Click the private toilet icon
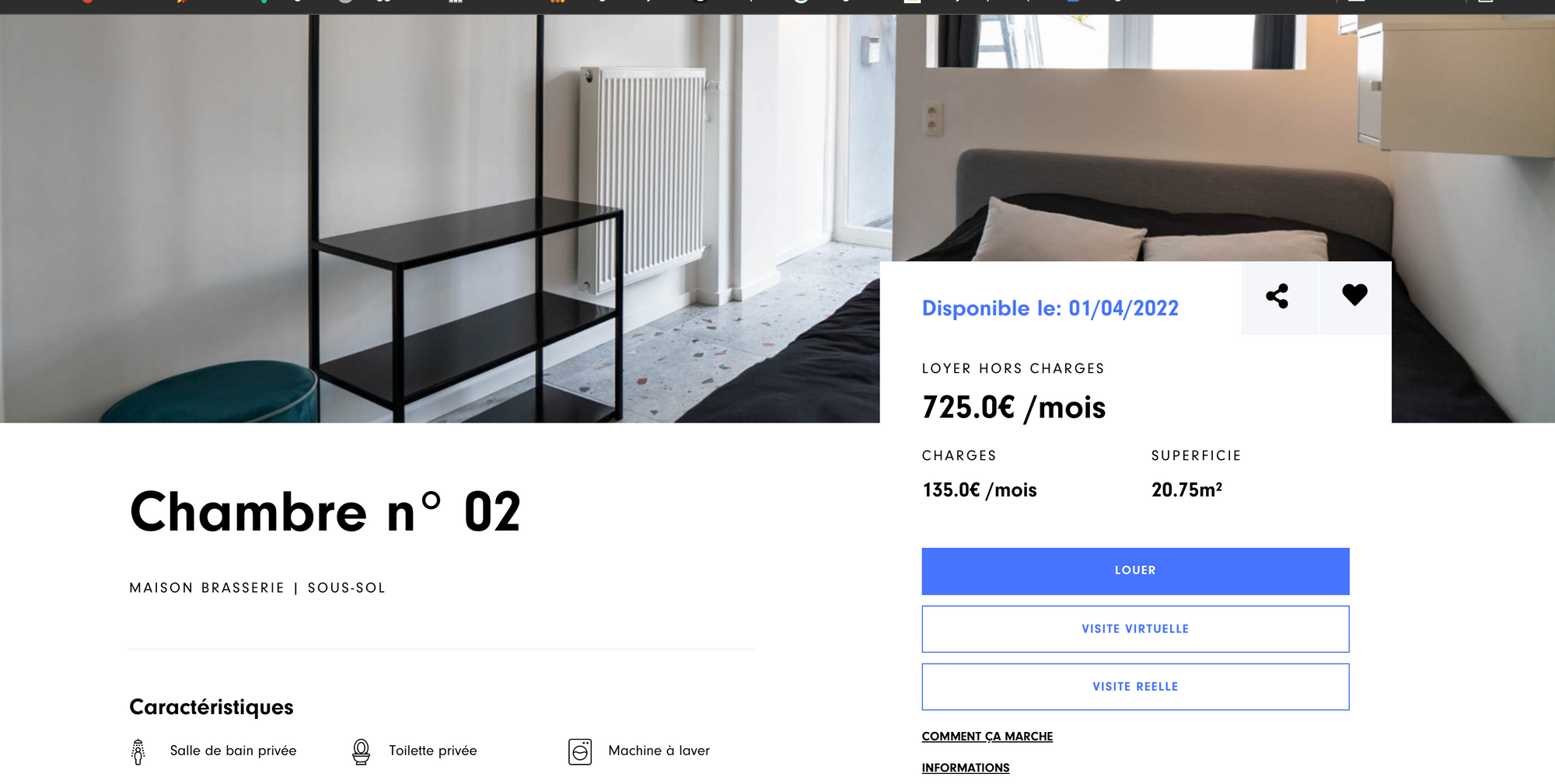The width and height of the screenshot is (1555, 784). (361, 751)
